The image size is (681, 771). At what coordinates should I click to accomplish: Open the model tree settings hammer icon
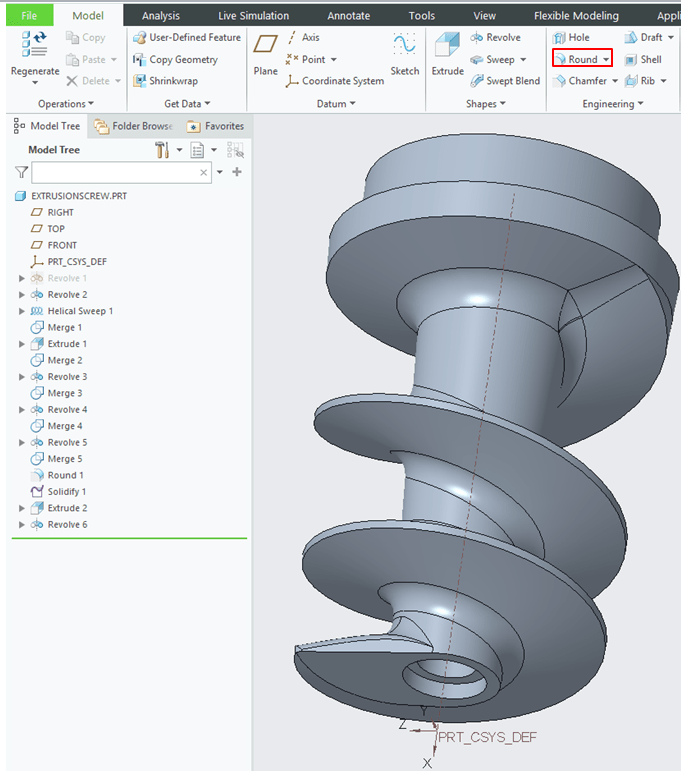(162, 150)
